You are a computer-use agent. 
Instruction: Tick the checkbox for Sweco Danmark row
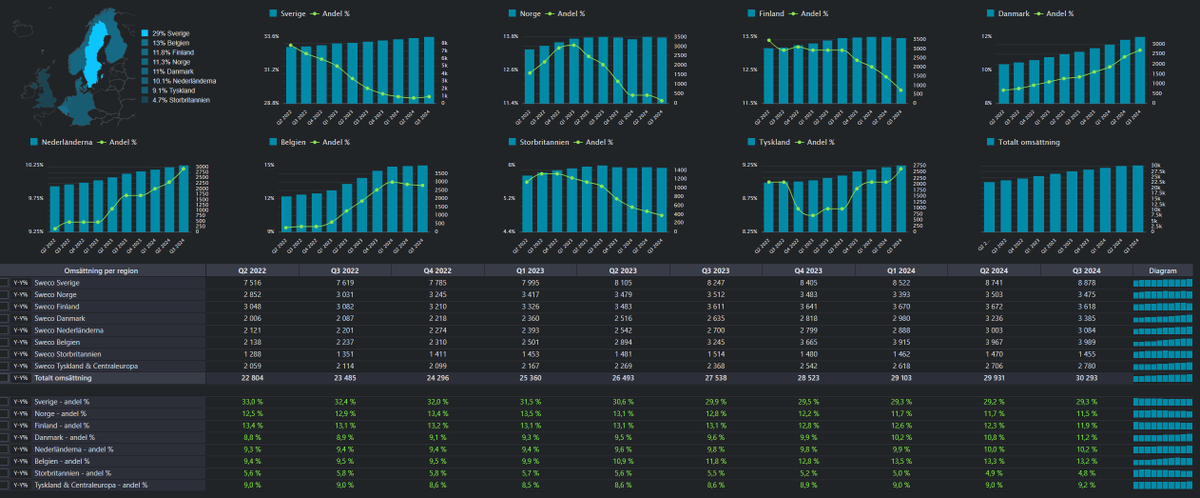pyautogui.click(x=5, y=319)
